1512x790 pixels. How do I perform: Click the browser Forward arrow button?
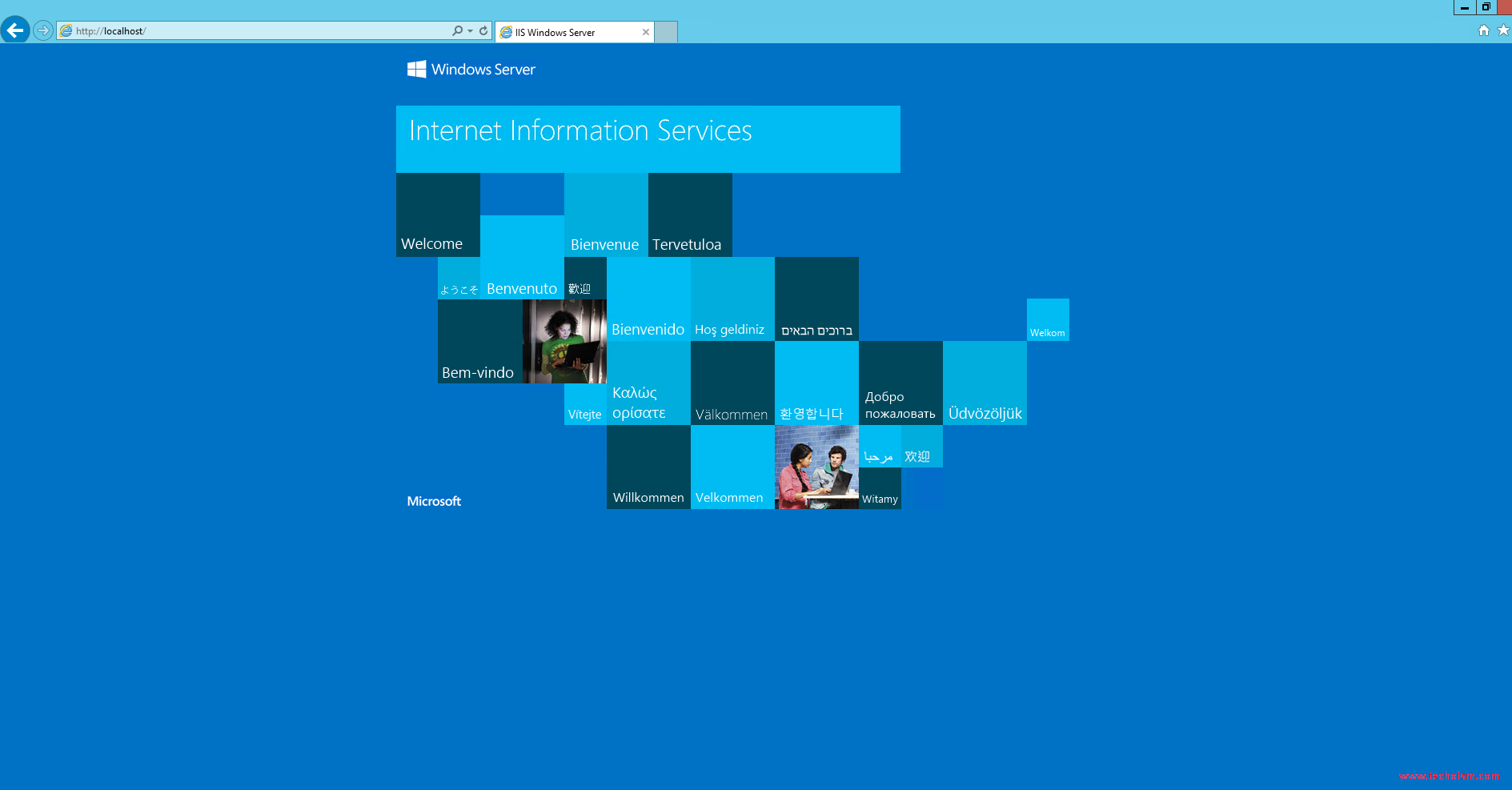point(43,30)
